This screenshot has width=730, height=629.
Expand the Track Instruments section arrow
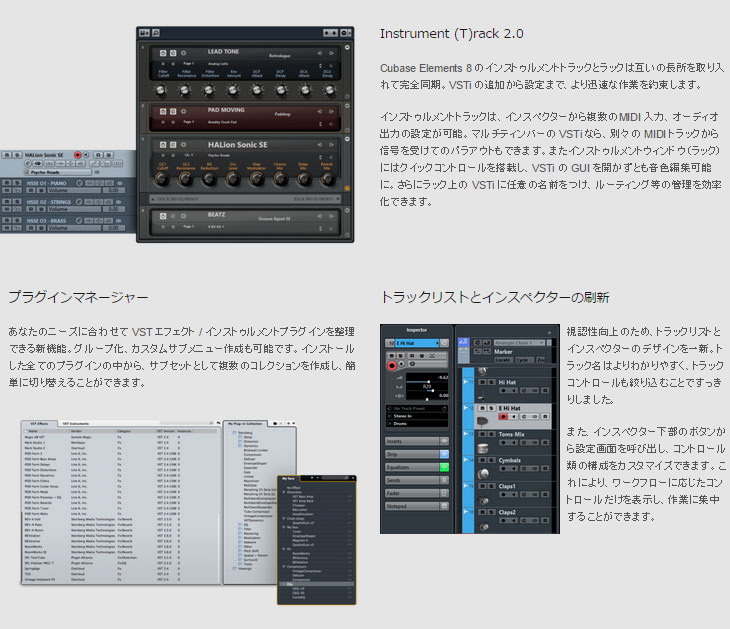coord(153,199)
